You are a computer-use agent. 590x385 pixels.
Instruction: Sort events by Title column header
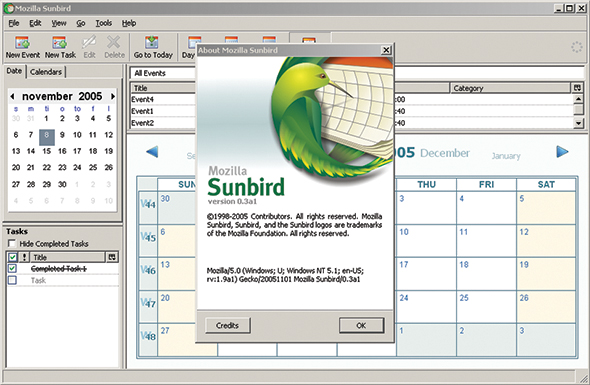pyautogui.click(x=163, y=88)
